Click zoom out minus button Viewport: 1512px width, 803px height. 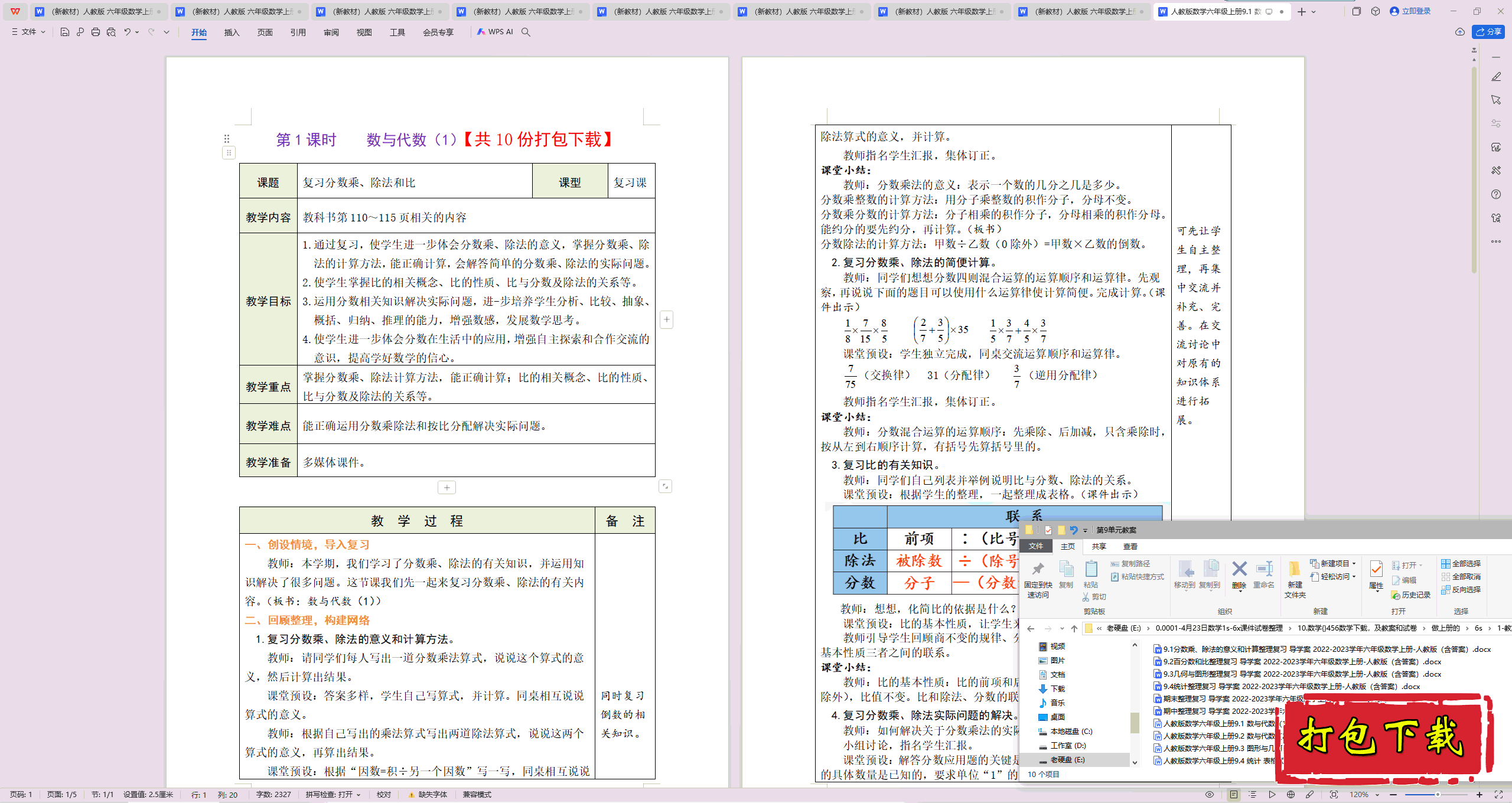[x=1393, y=795]
